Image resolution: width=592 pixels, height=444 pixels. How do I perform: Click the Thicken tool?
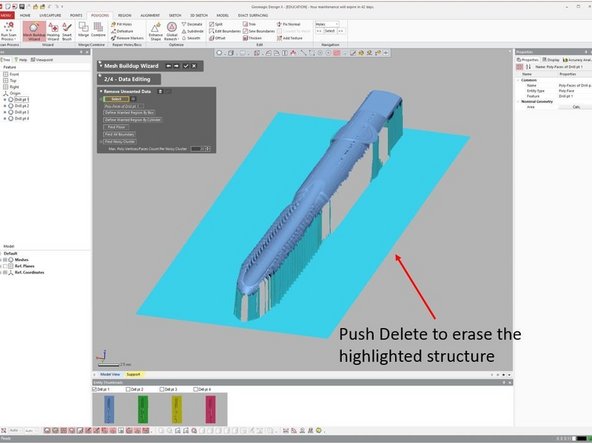pyautogui.click(x=252, y=38)
